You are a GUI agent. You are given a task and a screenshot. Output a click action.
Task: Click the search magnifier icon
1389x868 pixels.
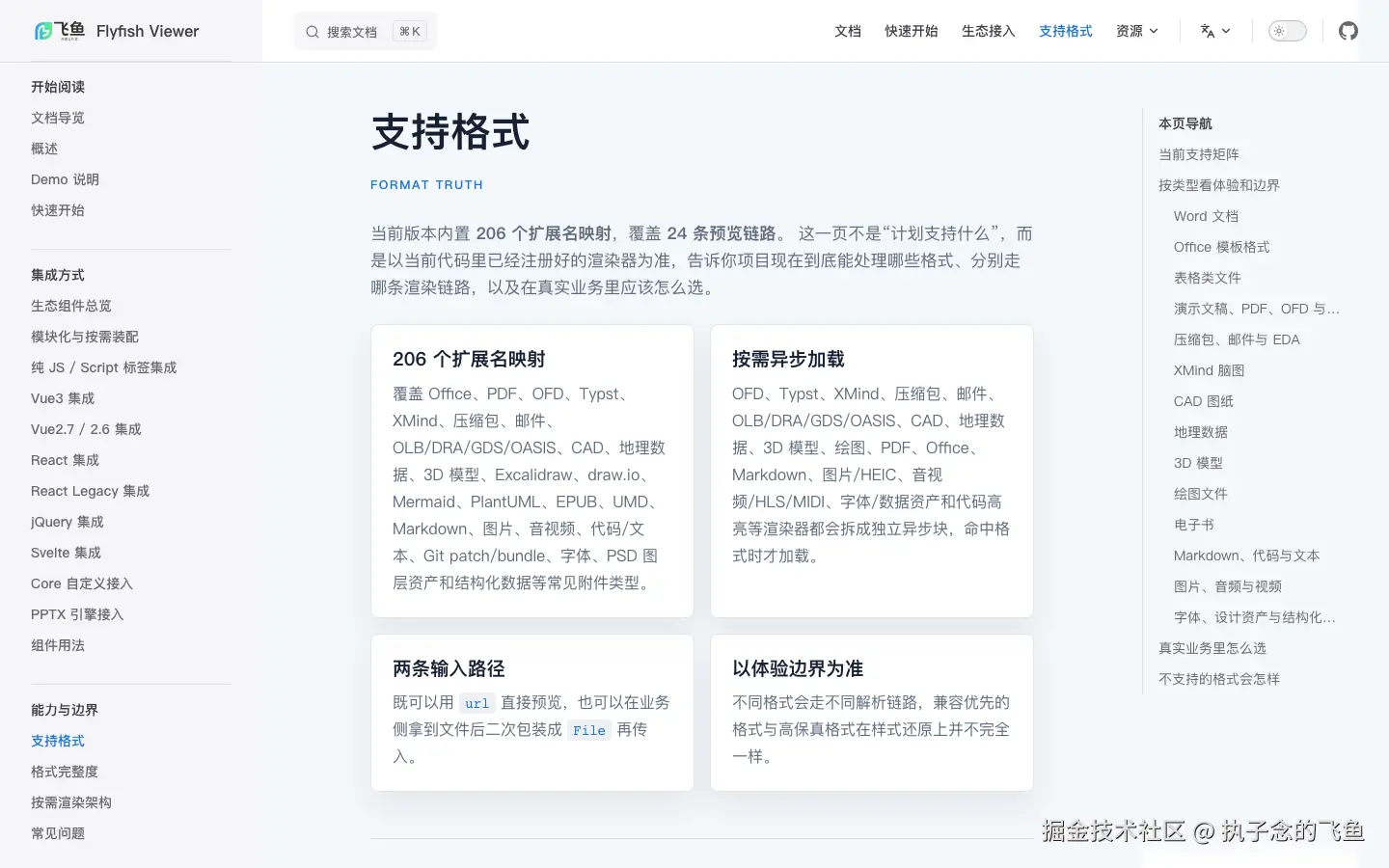(313, 32)
